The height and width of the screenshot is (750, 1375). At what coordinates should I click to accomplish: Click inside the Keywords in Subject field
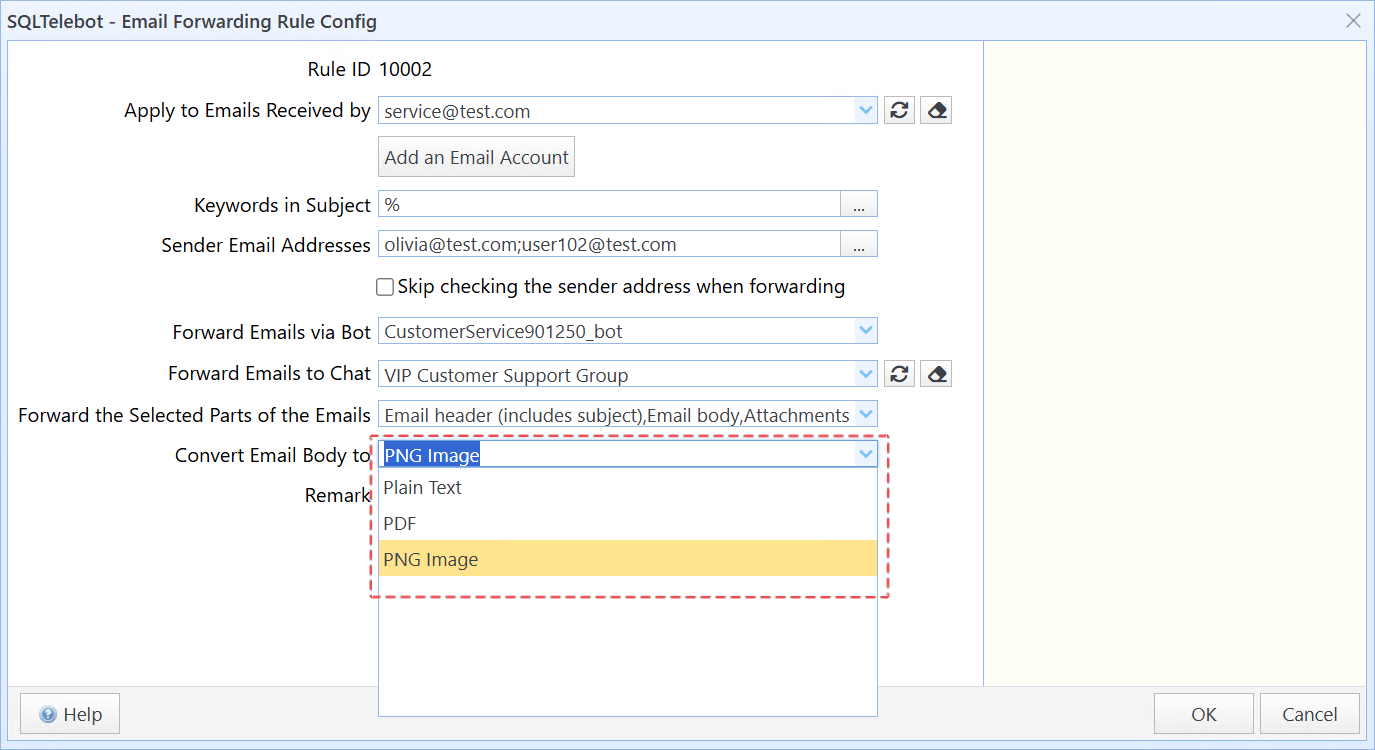[608, 205]
